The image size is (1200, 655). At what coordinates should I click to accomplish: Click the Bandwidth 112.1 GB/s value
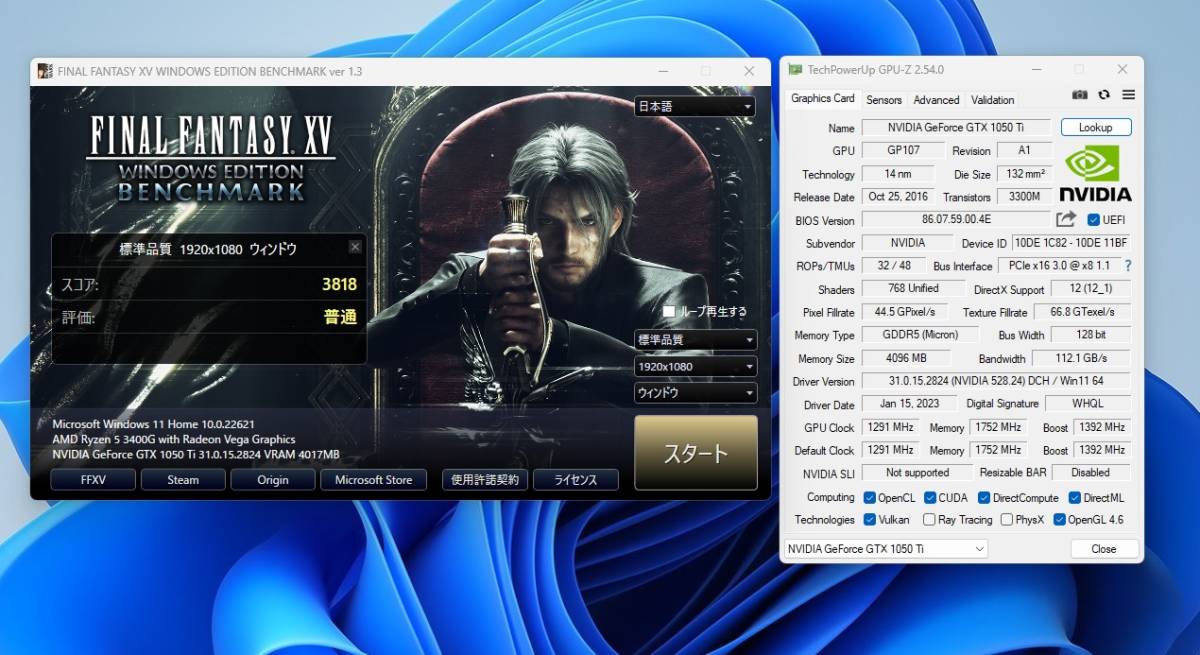(x=1083, y=358)
